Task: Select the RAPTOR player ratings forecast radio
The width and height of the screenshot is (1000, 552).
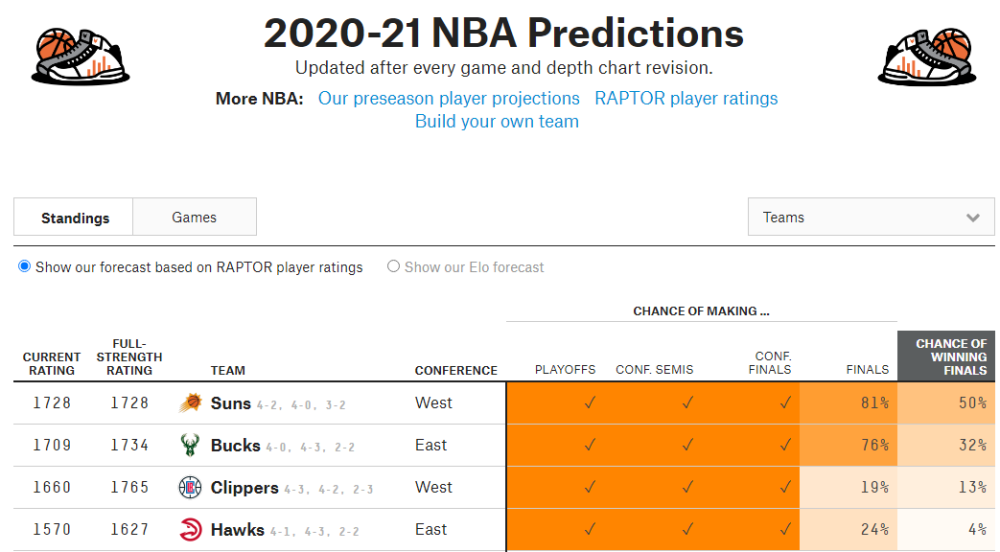Action: pos(24,266)
